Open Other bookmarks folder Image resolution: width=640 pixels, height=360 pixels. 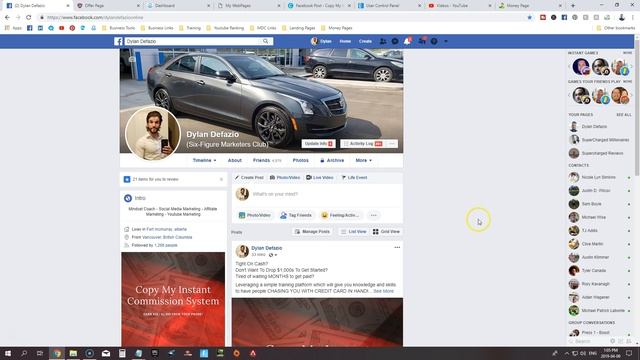coord(616,28)
